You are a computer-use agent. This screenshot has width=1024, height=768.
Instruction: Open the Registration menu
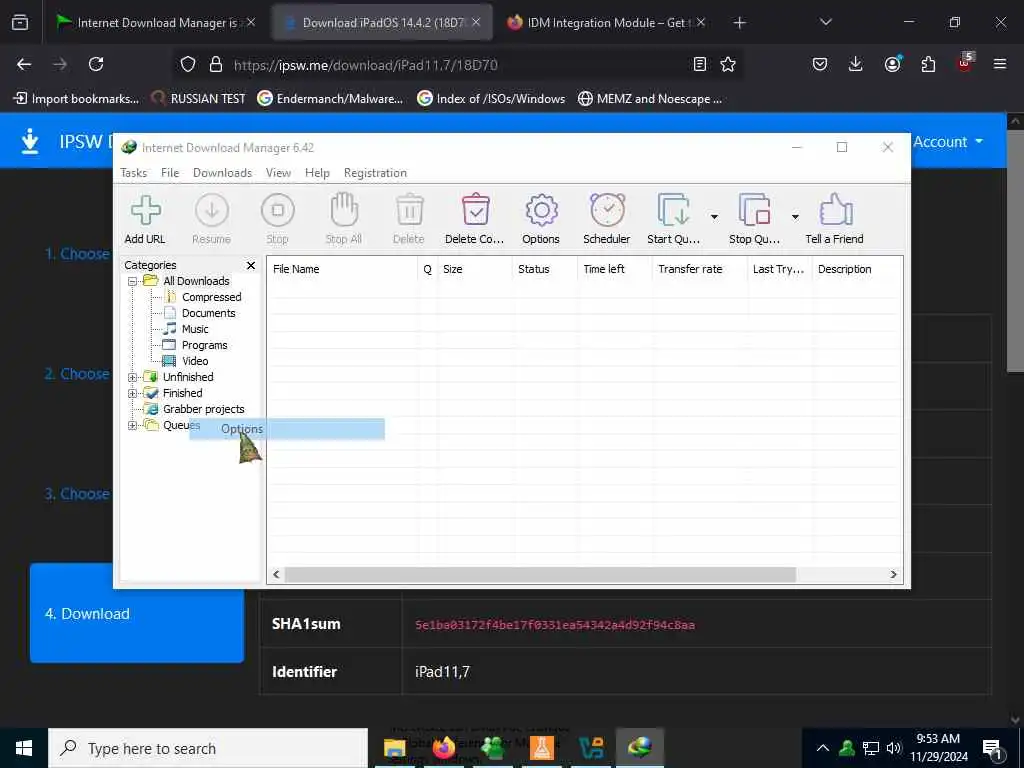376,173
